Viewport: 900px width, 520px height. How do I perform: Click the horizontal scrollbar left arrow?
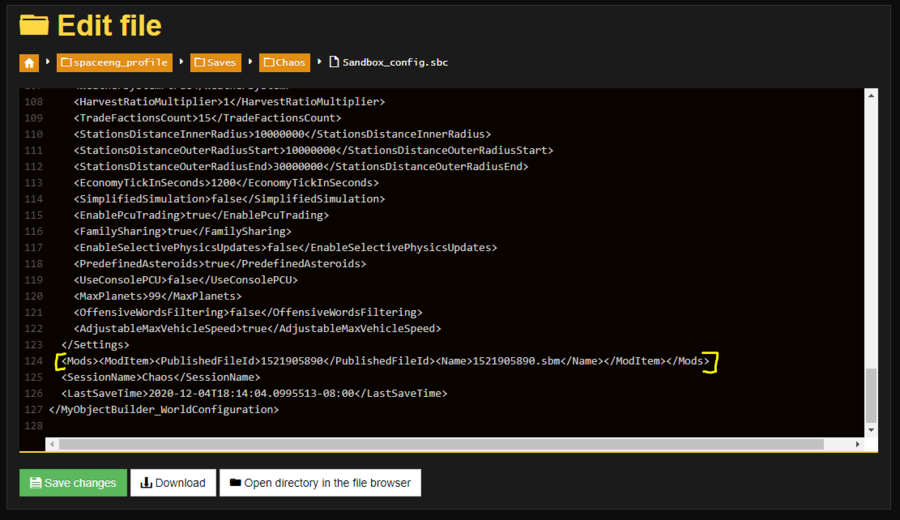(x=53, y=443)
